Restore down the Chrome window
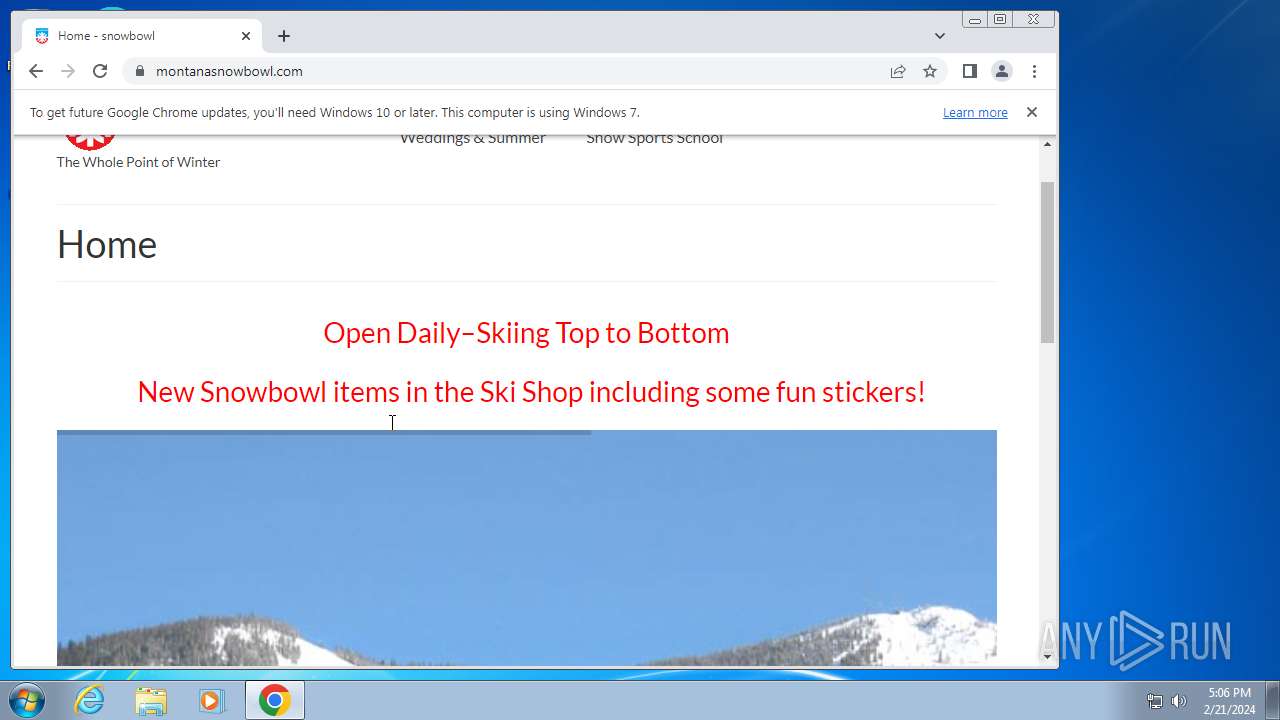 click(1000, 19)
